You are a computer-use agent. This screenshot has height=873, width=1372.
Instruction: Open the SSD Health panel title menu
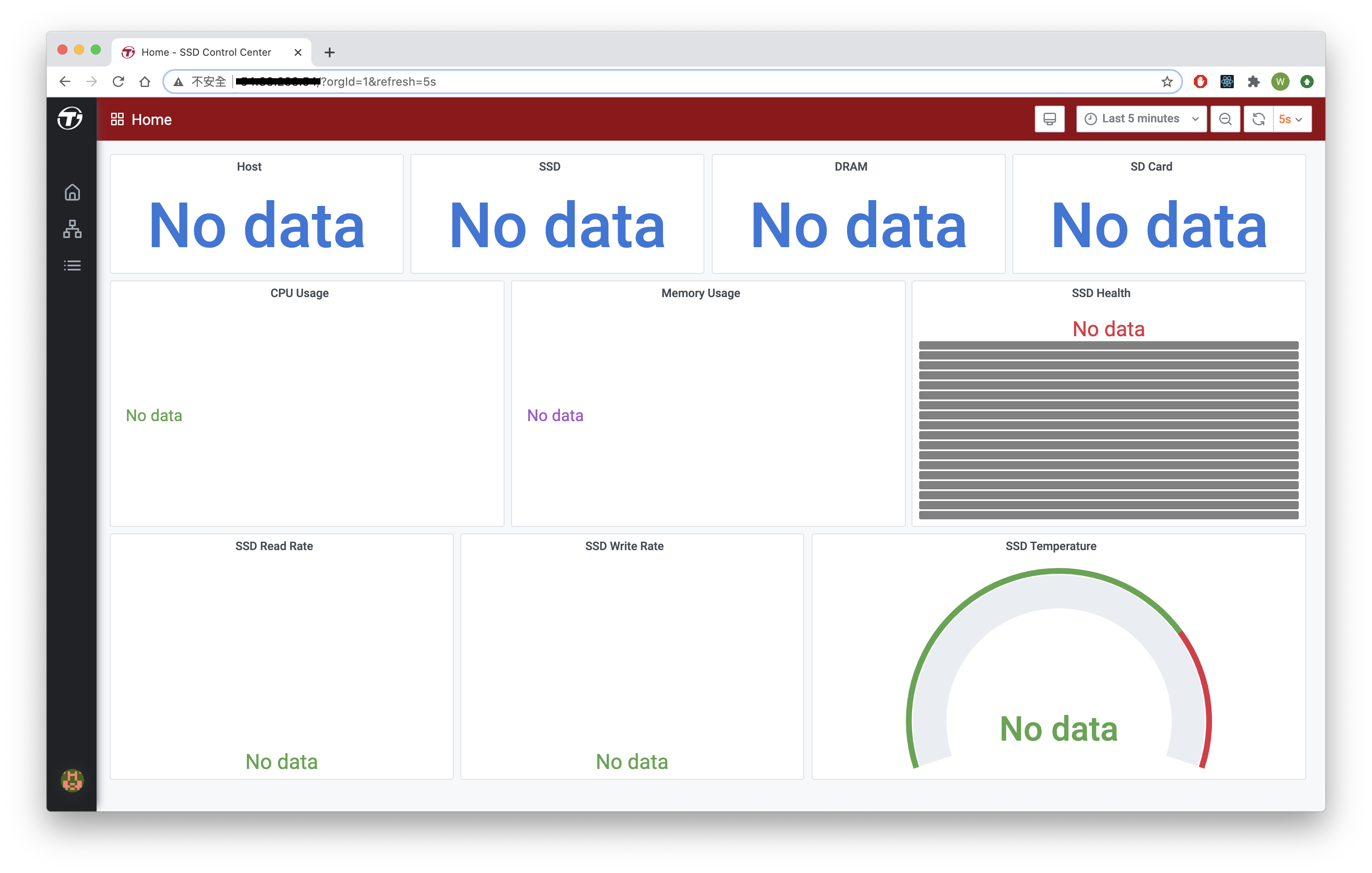coord(1101,293)
